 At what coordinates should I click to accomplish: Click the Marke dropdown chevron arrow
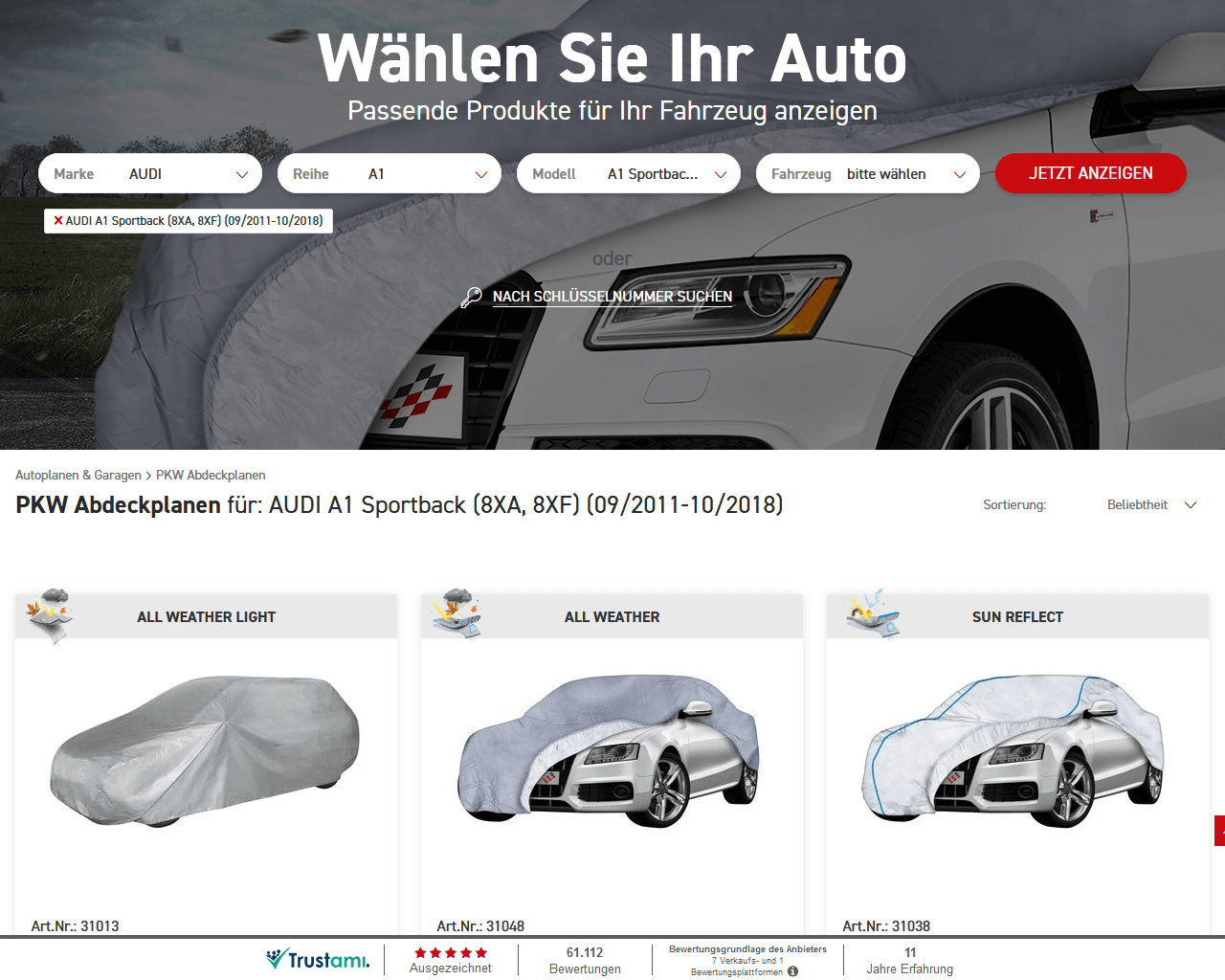click(242, 174)
